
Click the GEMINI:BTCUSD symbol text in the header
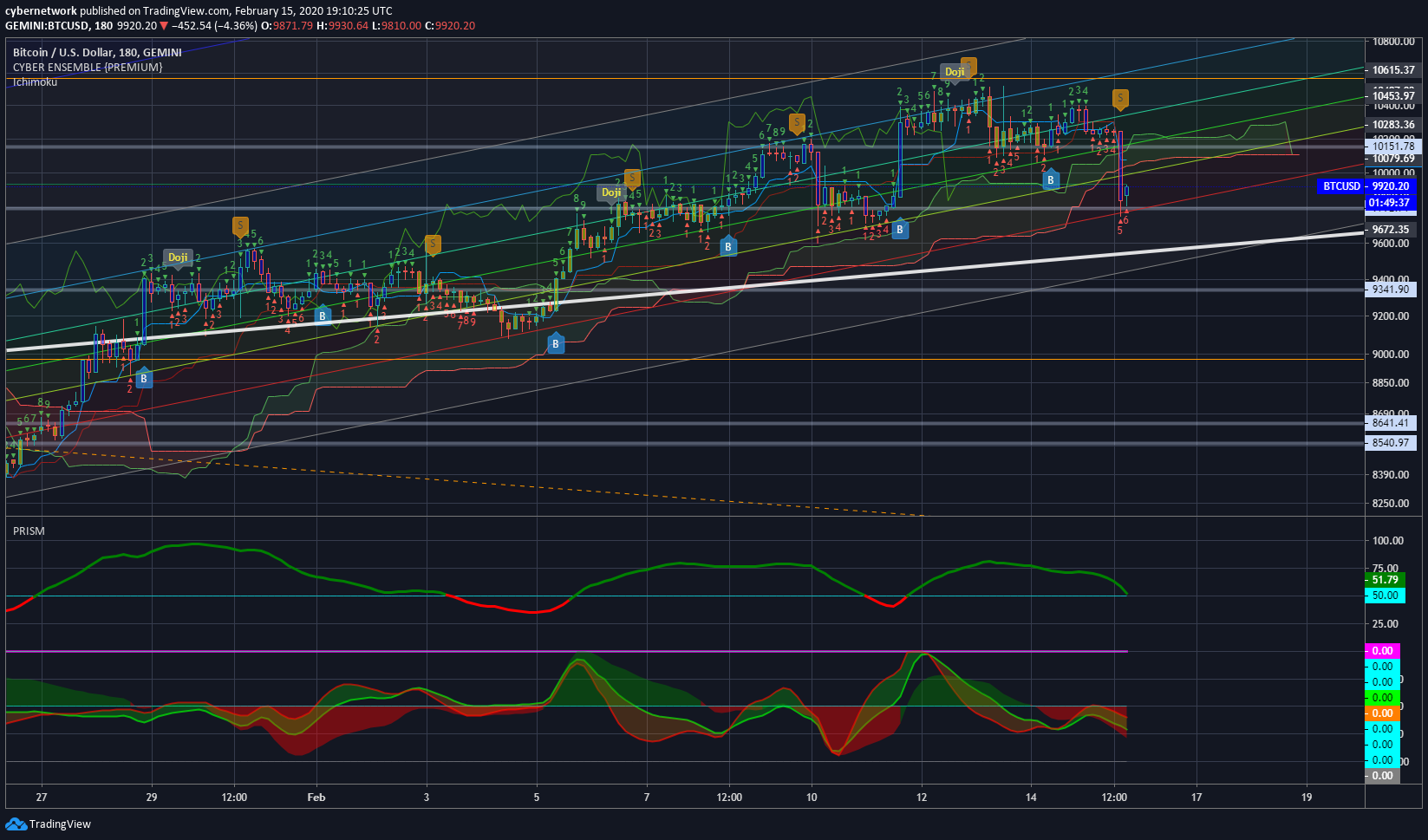[48, 26]
